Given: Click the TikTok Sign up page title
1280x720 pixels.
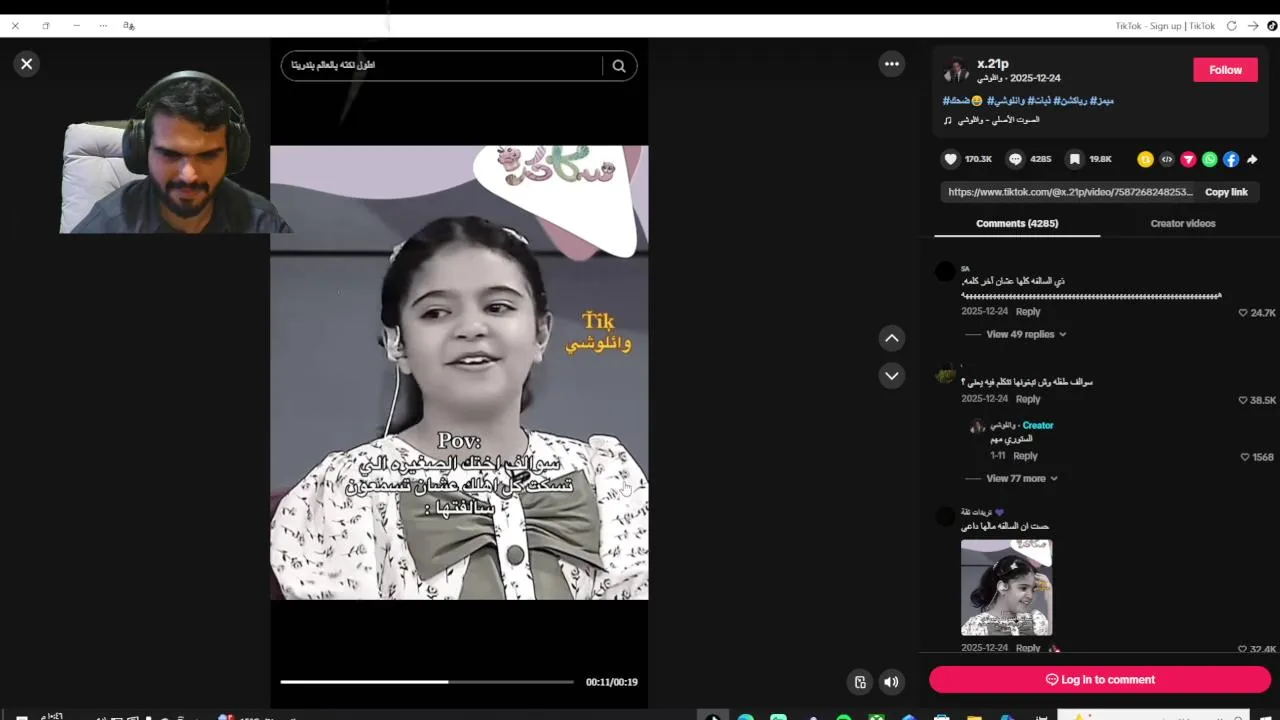Looking at the screenshot, I should (1165, 26).
